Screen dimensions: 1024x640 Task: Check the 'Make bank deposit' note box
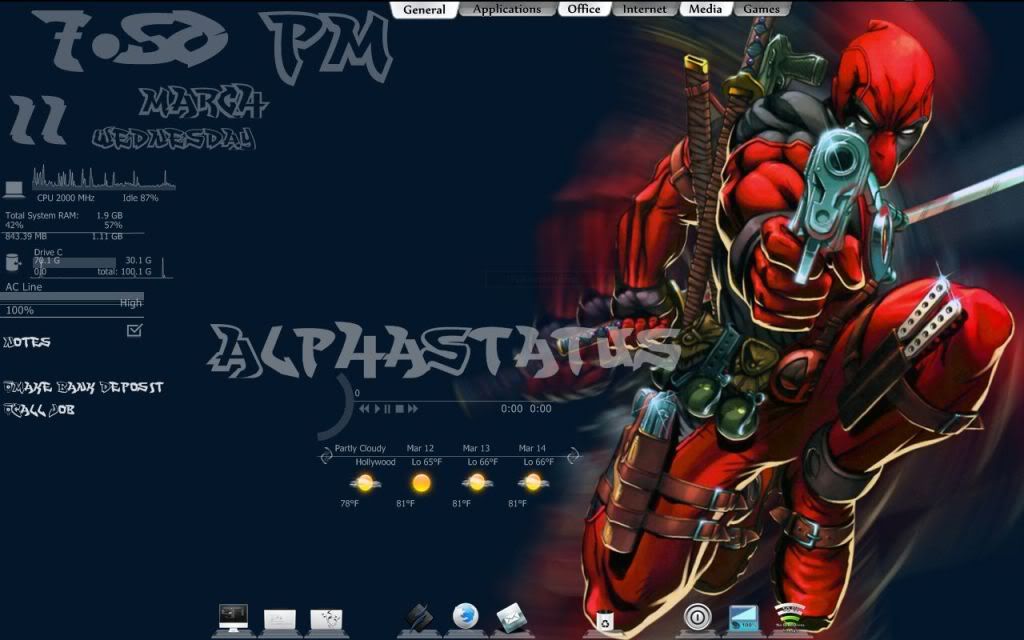[8, 387]
